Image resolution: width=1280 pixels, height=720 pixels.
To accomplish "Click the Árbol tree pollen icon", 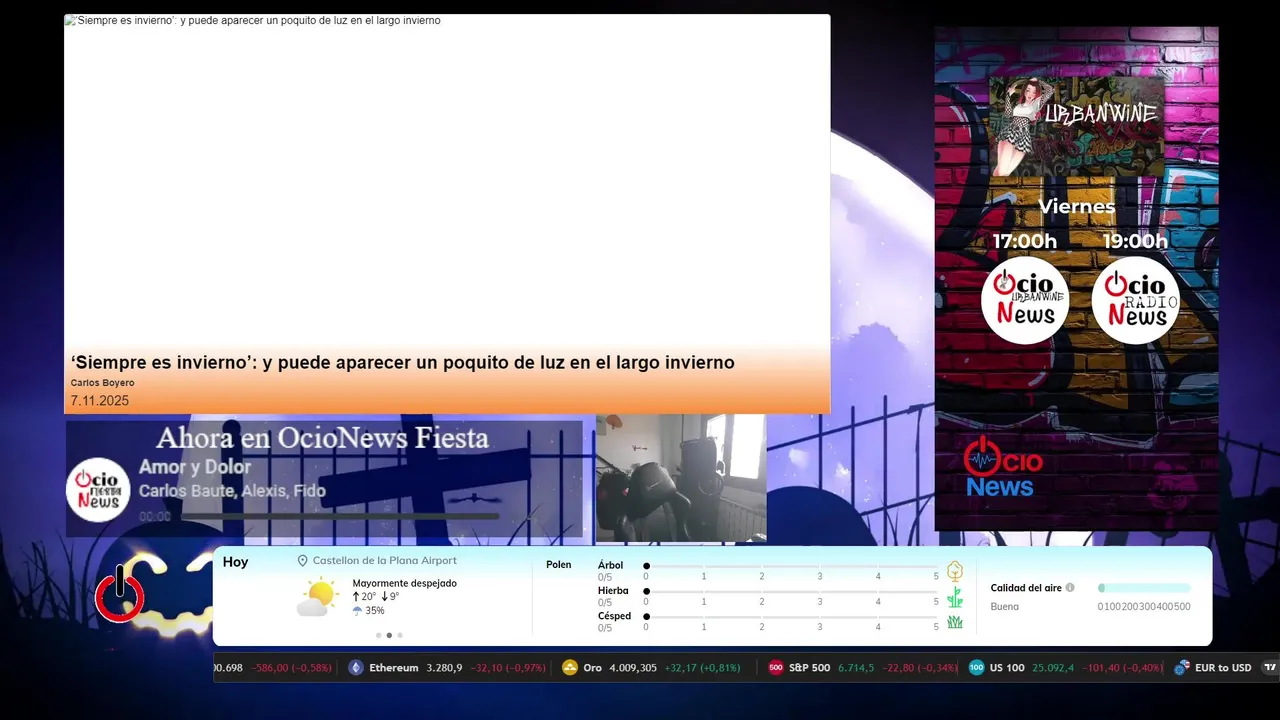I will tap(955, 571).
